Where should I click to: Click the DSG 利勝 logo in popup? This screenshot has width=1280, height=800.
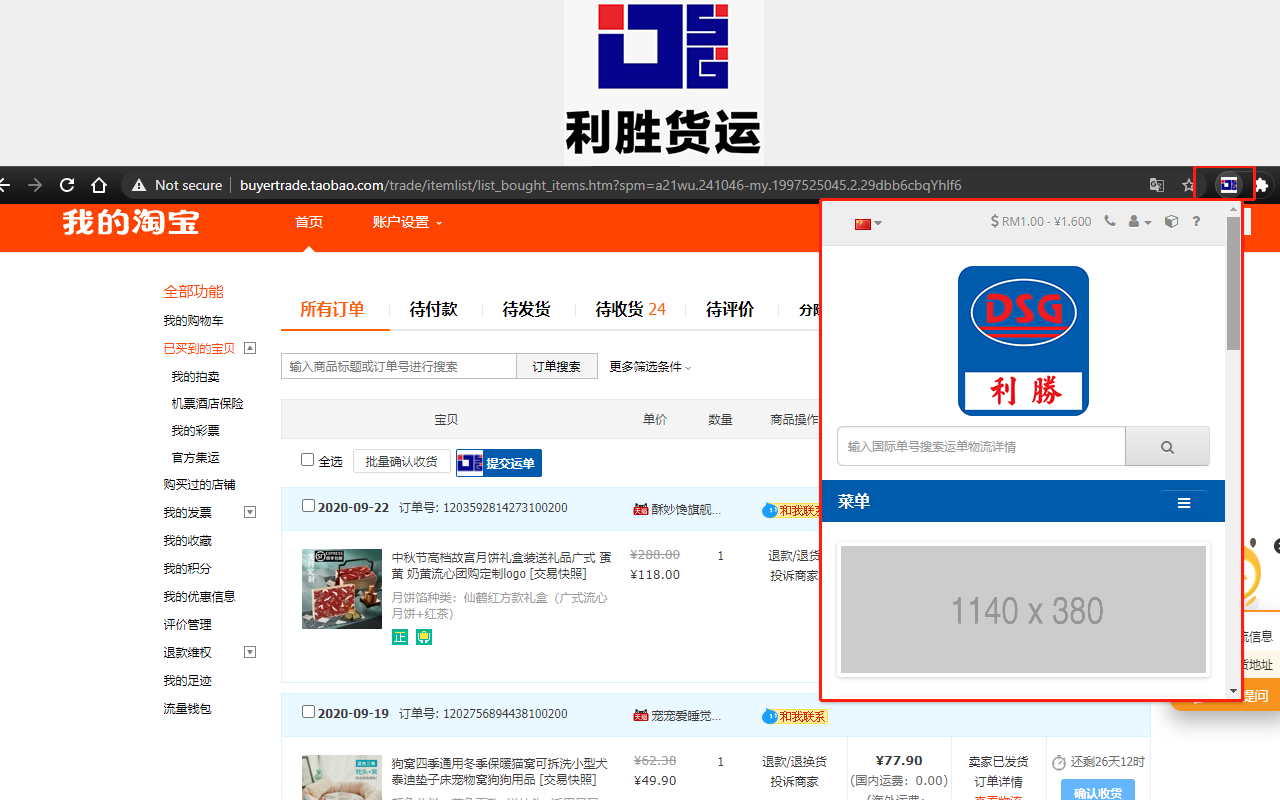[x=1023, y=341]
